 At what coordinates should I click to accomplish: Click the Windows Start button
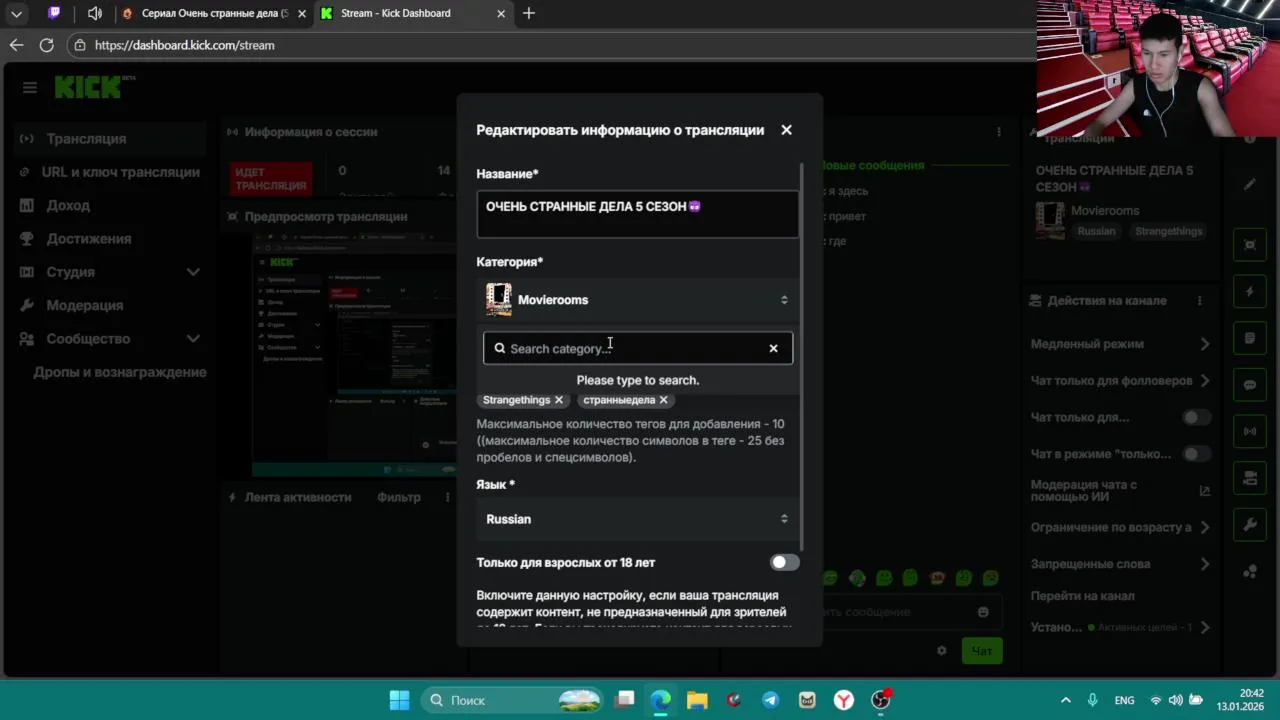pos(399,700)
